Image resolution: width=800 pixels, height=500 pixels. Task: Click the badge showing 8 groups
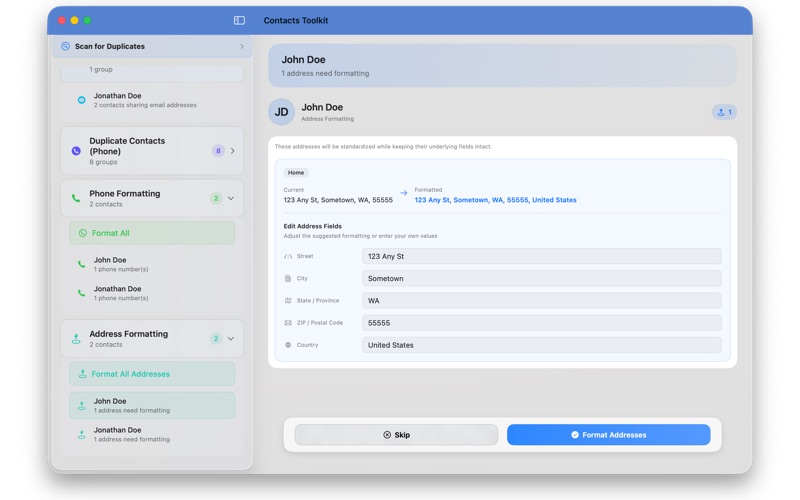(218, 151)
